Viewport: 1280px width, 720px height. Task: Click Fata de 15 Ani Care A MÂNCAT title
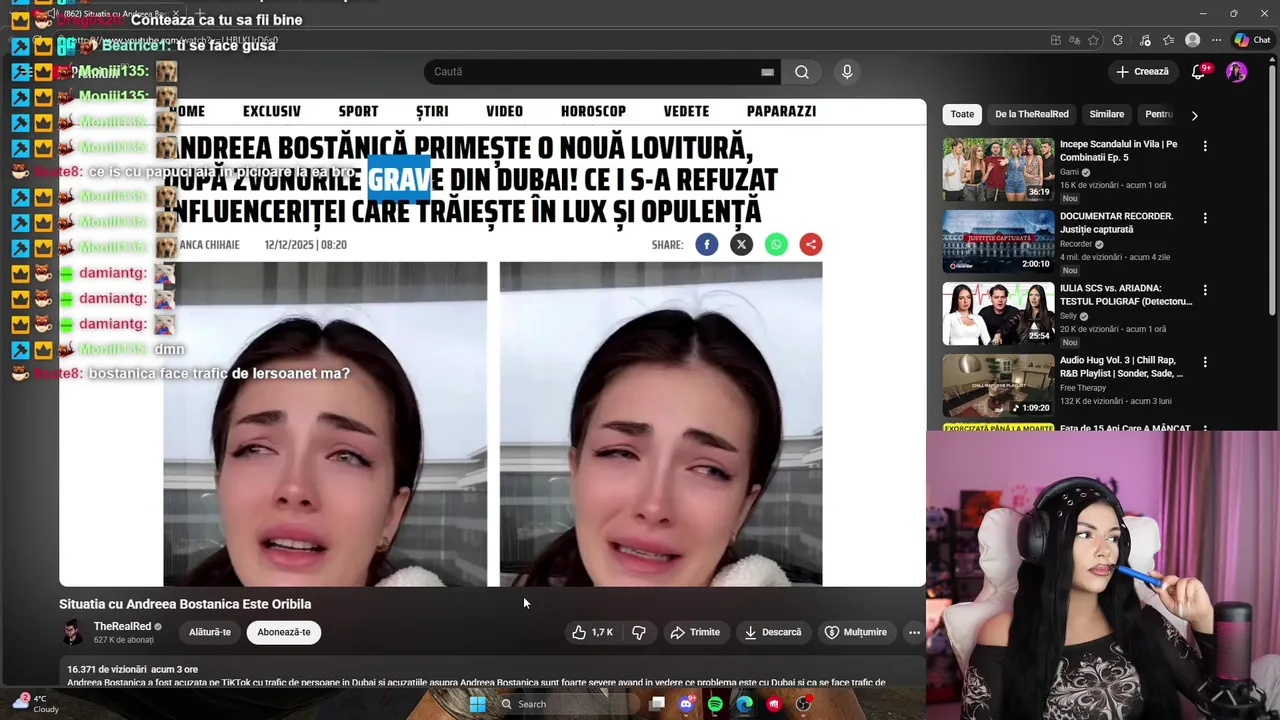click(x=1125, y=429)
